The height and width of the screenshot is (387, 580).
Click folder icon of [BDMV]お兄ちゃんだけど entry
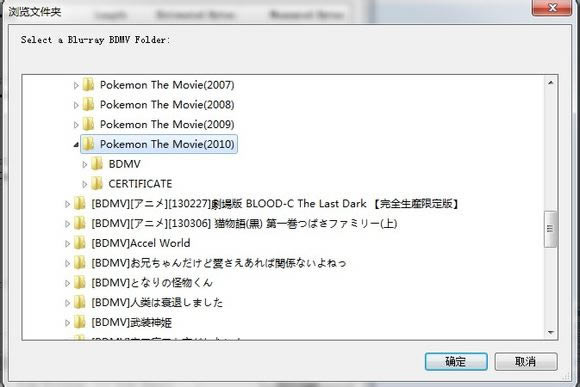pos(80,262)
